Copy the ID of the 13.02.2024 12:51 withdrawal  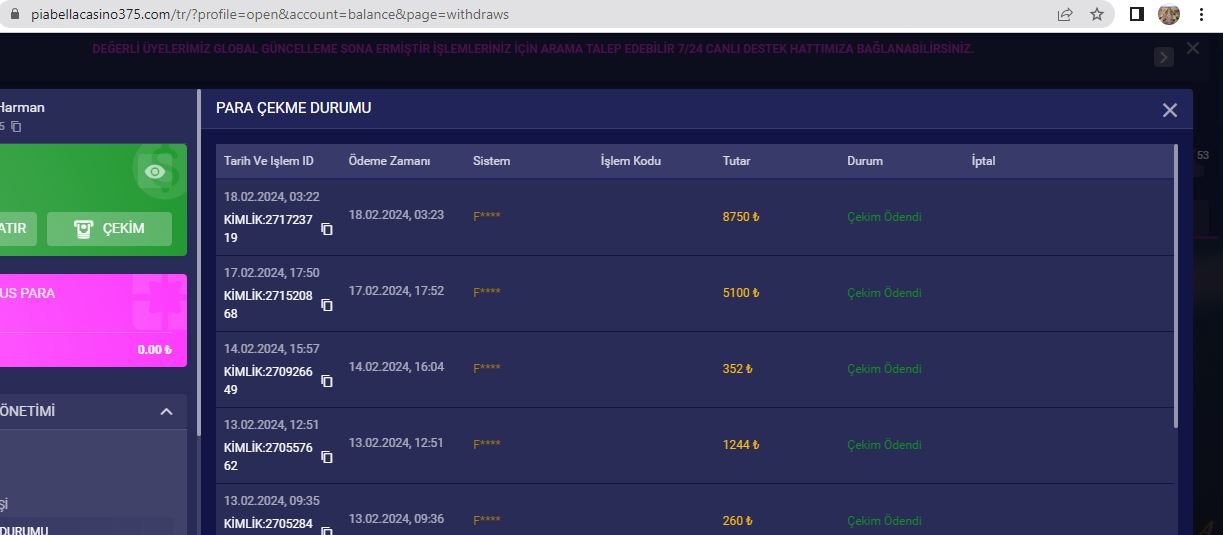pyautogui.click(x=327, y=457)
